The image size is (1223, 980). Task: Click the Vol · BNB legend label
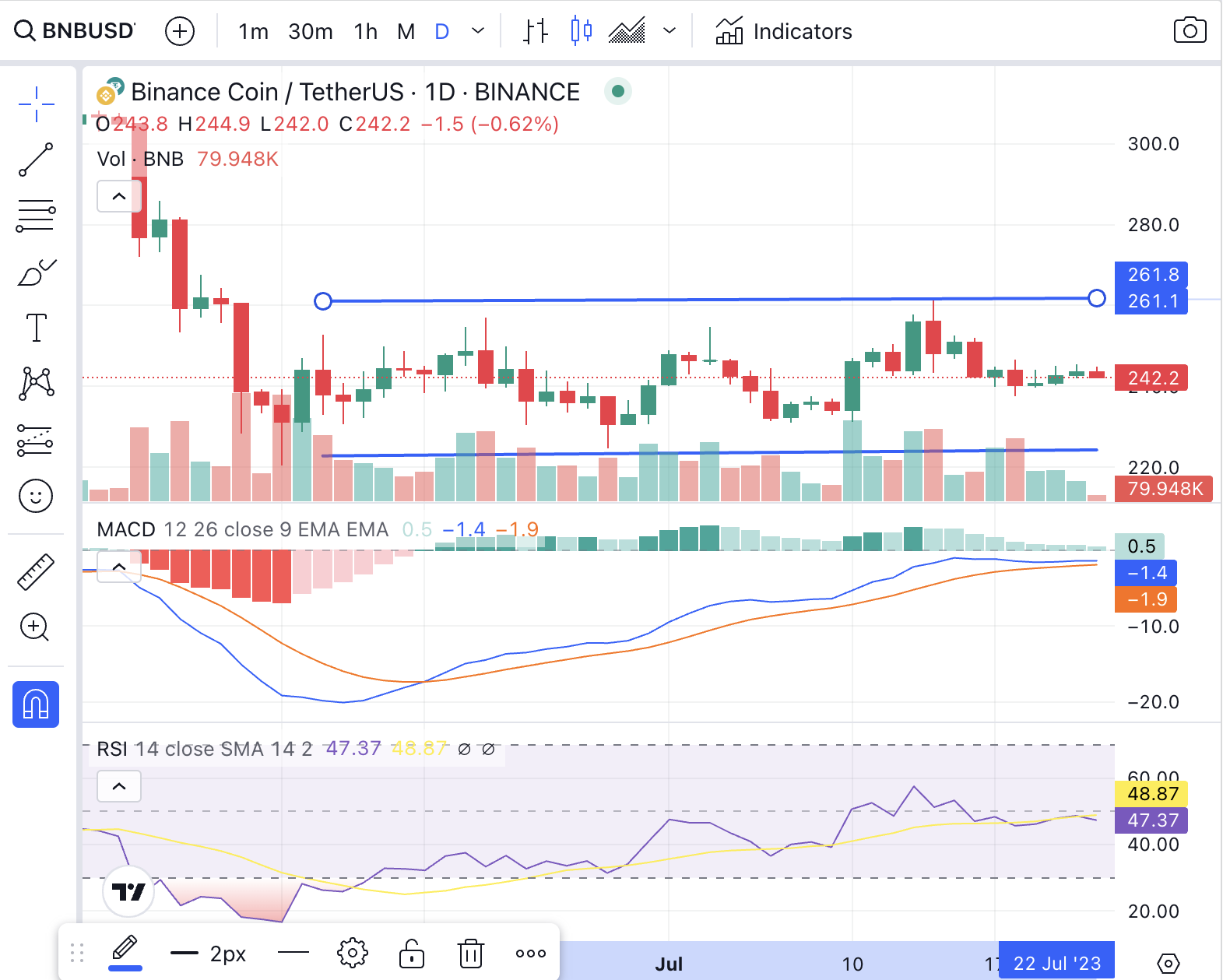click(140, 159)
